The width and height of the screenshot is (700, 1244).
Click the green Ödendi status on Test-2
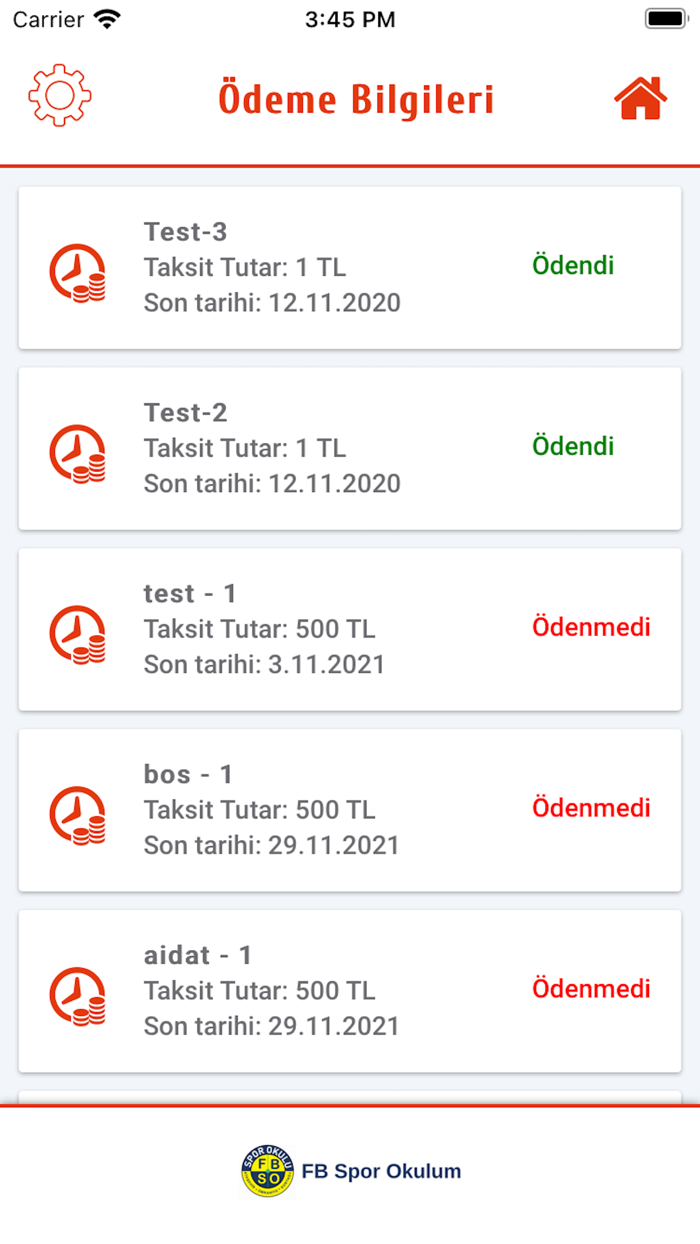click(x=573, y=447)
